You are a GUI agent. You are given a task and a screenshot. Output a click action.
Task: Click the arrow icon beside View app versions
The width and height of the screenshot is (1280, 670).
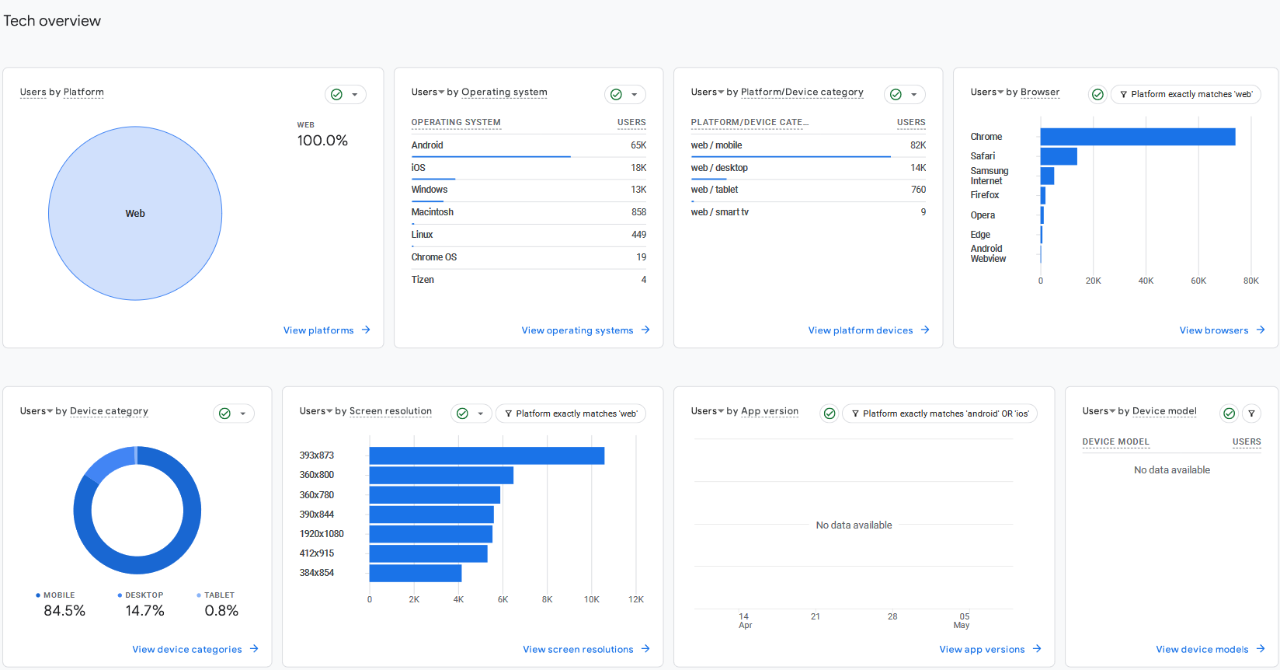coord(1037,649)
